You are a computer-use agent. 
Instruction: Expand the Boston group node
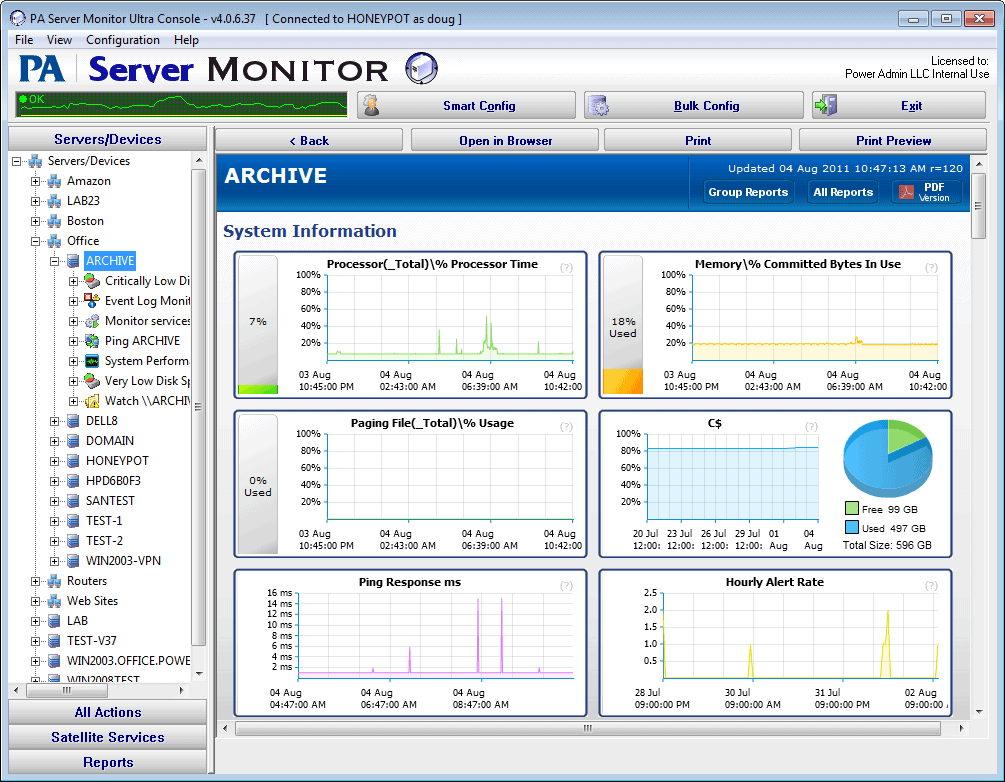(x=36, y=221)
